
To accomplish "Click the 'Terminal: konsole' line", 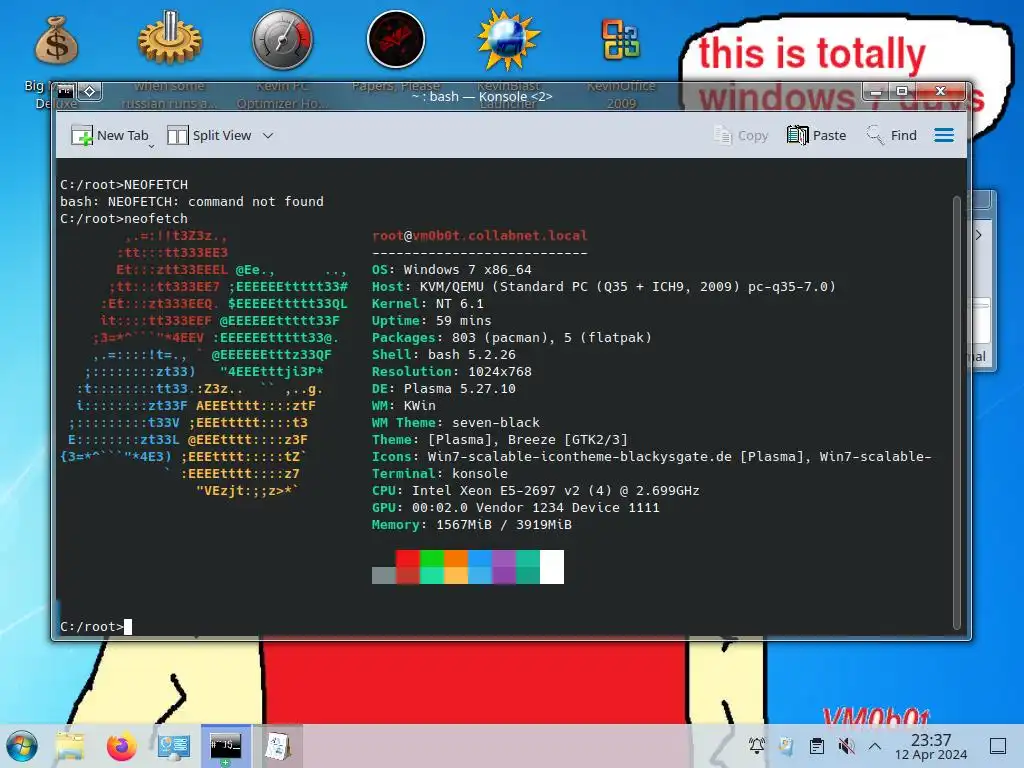I will point(440,473).
